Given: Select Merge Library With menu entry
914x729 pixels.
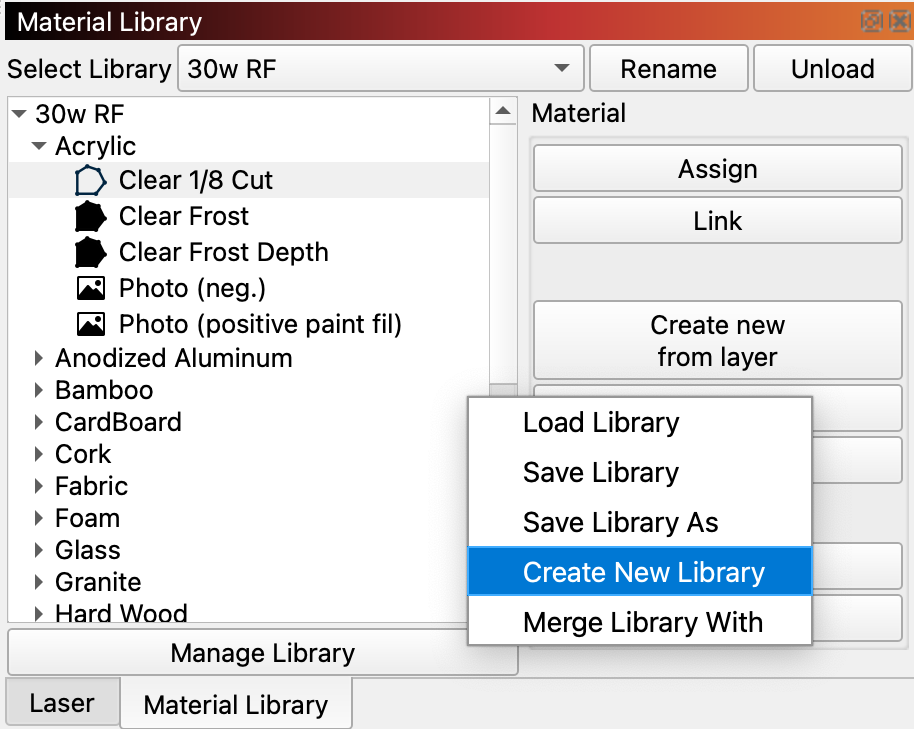Looking at the screenshot, I should 642,623.
